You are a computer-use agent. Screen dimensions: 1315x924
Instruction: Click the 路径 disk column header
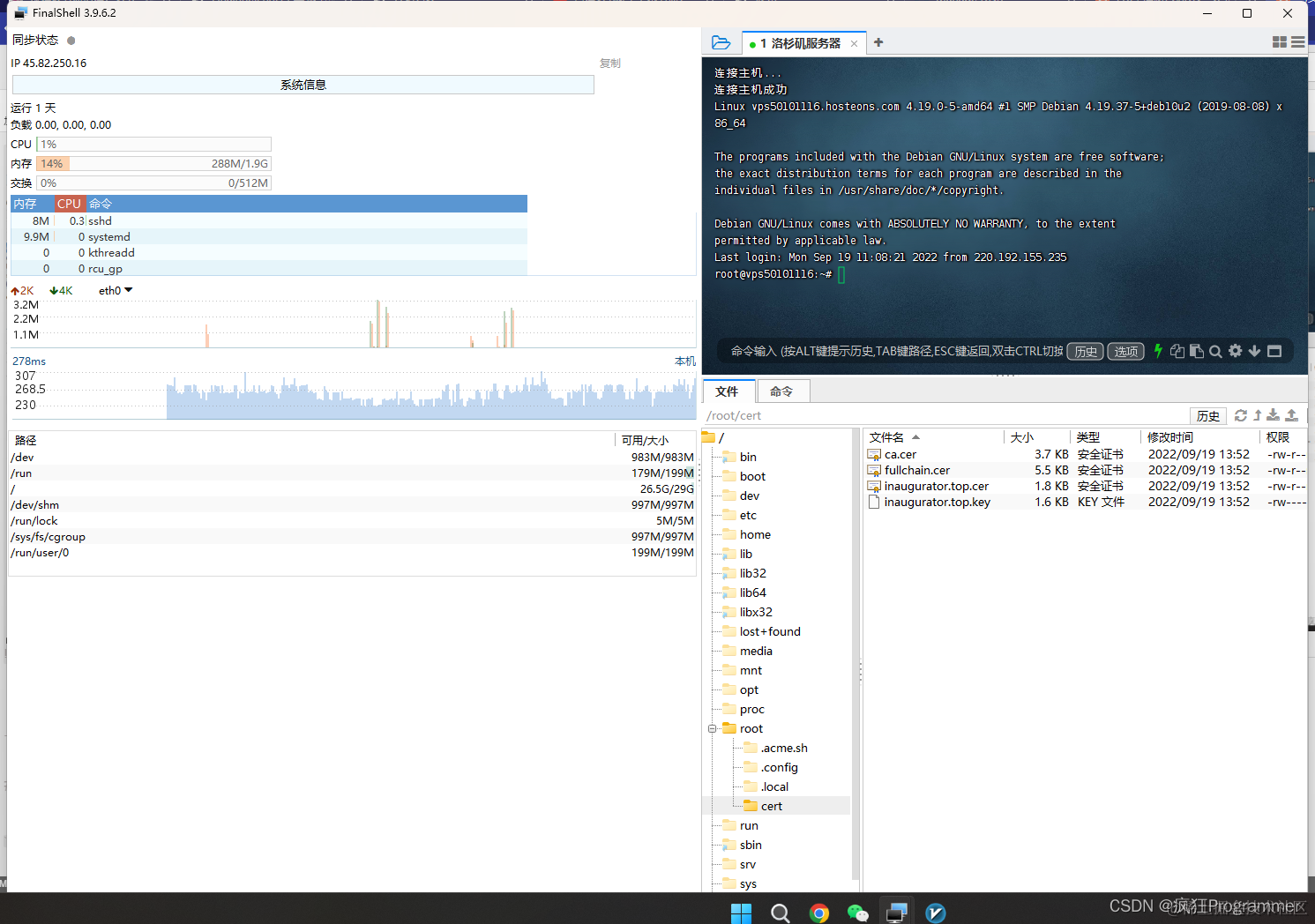[311, 440]
